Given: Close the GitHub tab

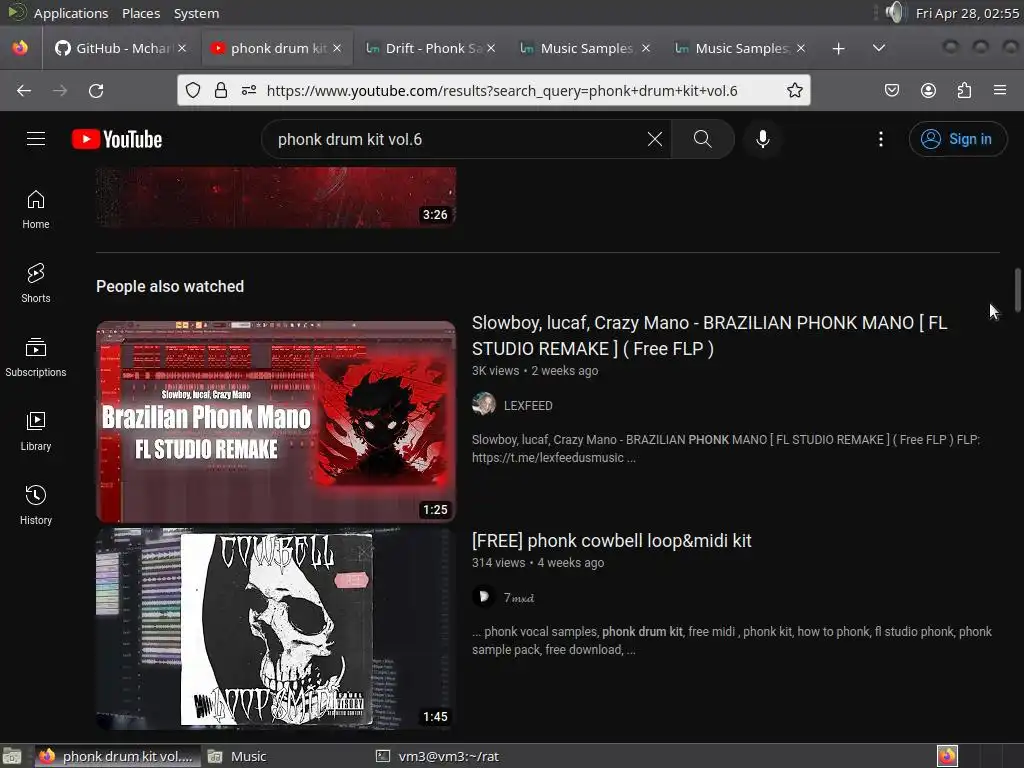Looking at the screenshot, I should coord(182,48).
